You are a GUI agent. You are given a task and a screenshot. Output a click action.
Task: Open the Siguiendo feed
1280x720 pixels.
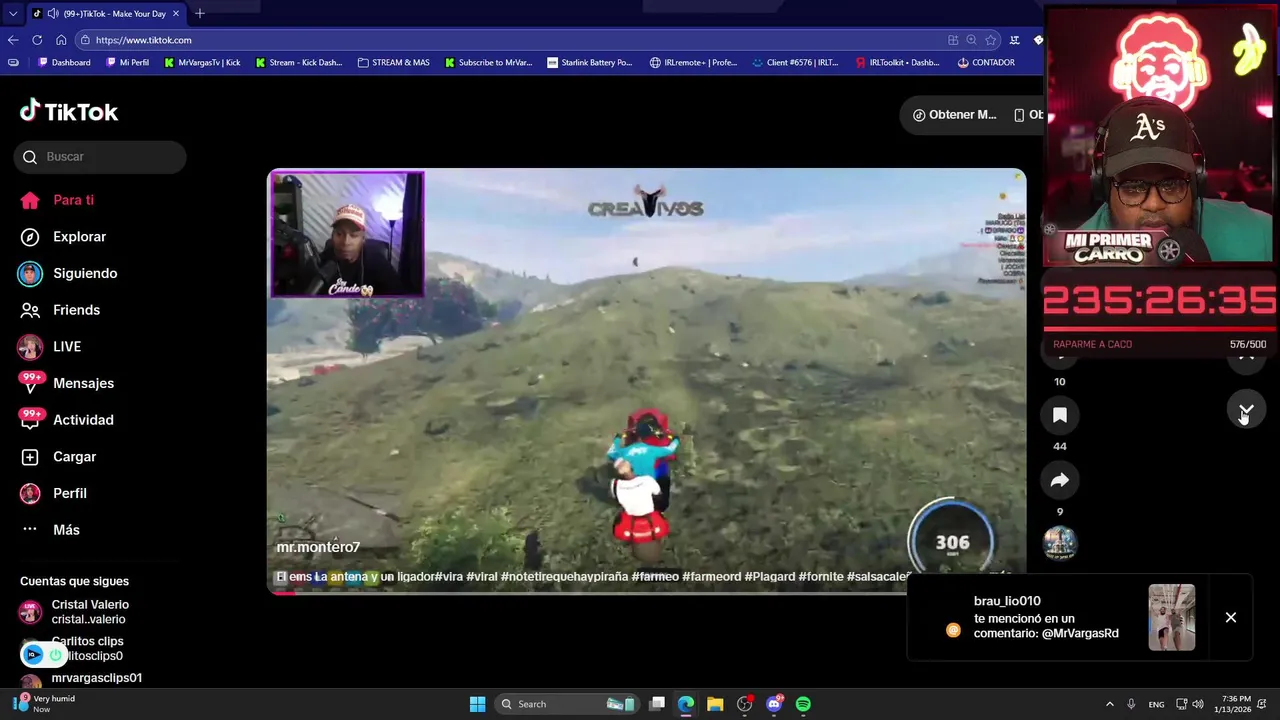(68, 273)
